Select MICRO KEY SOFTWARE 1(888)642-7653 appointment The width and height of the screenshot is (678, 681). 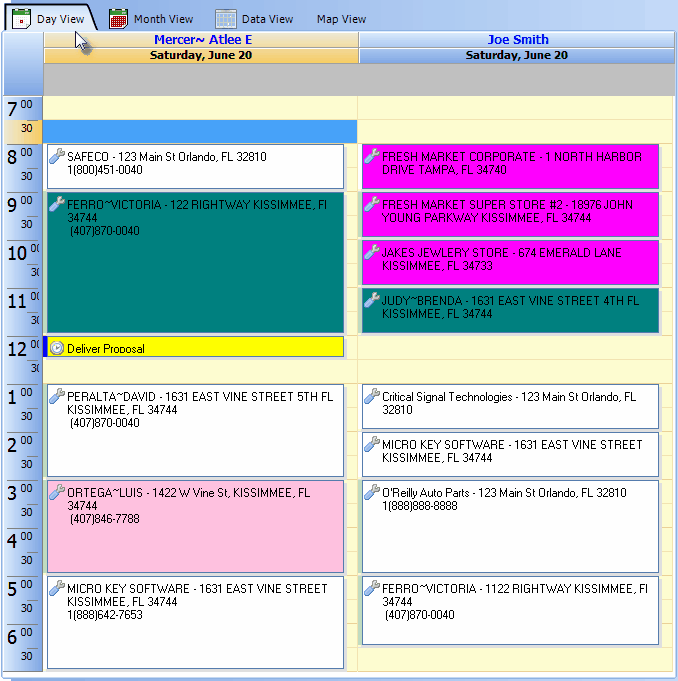pyautogui.click(x=195, y=622)
